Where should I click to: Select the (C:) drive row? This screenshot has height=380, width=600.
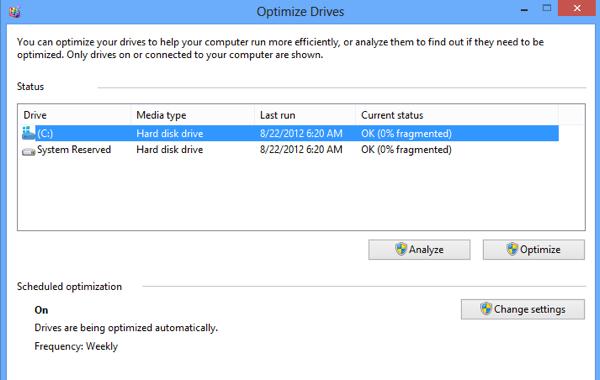tap(290, 133)
